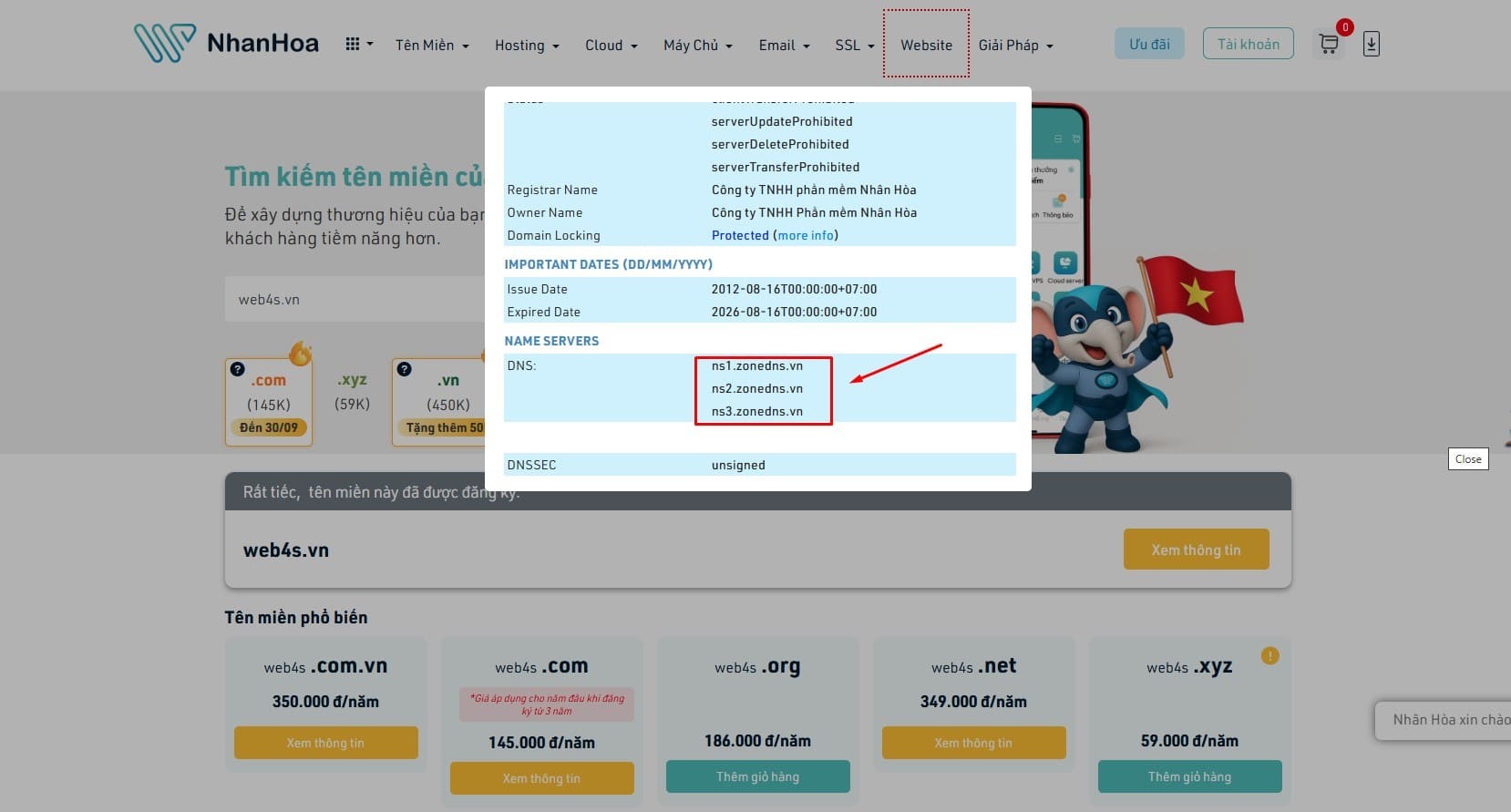Expand the Cloud dropdown menu

click(611, 45)
